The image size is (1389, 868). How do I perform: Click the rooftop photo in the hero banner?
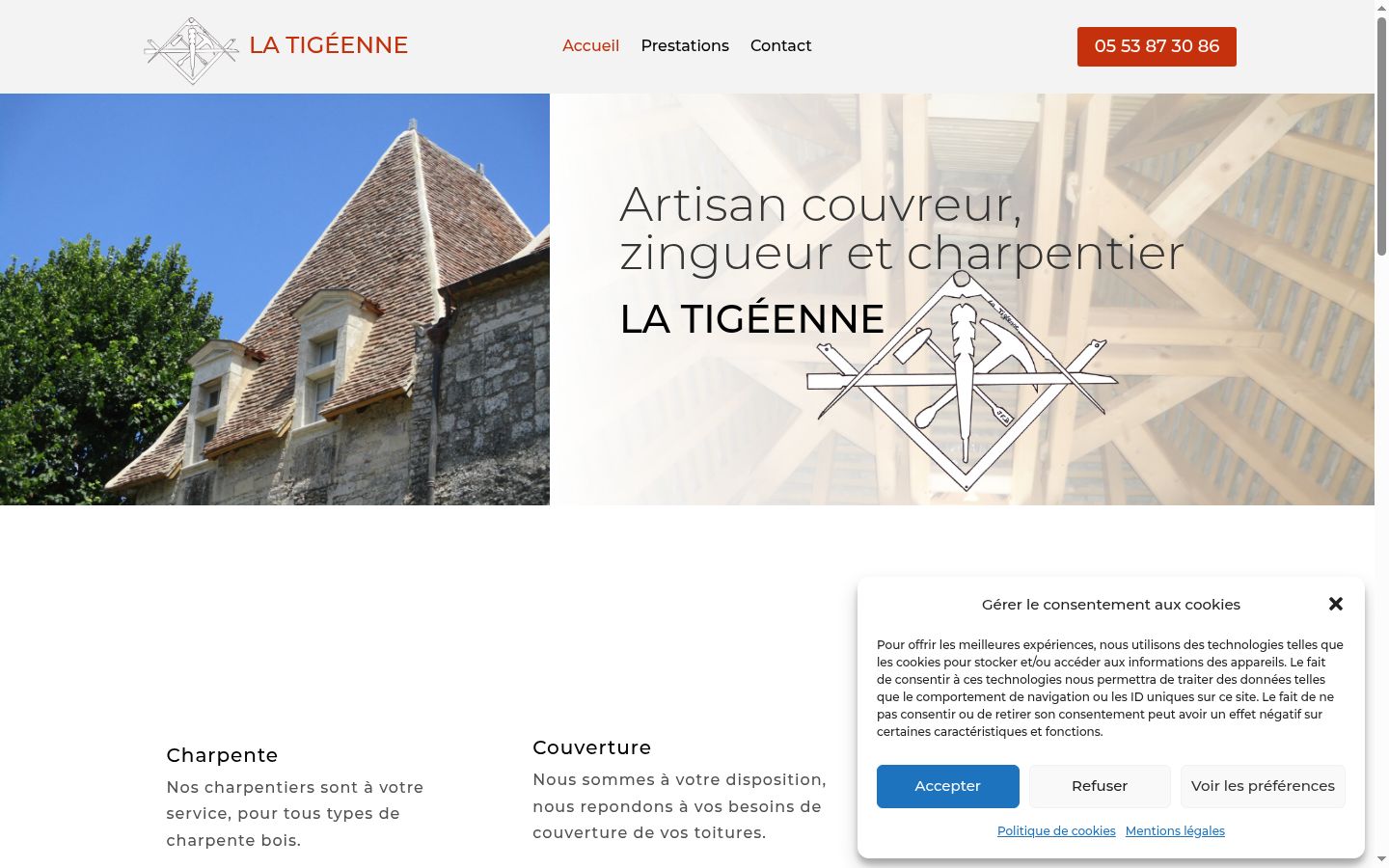coord(275,299)
